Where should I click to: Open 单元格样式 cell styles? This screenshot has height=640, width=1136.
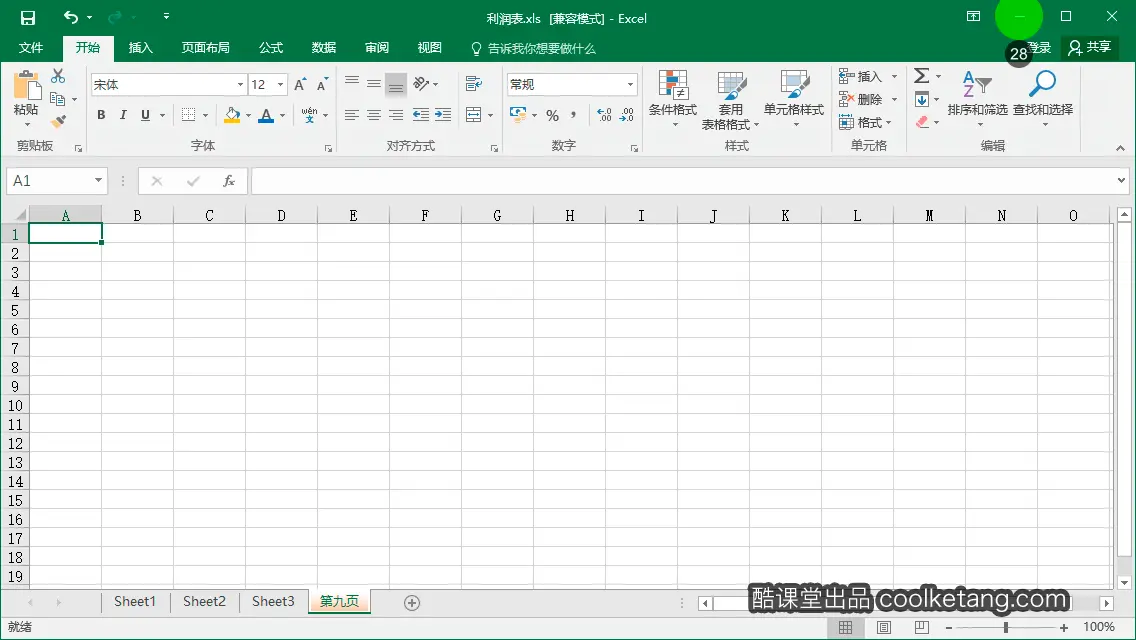pyautogui.click(x=793, y=99)
